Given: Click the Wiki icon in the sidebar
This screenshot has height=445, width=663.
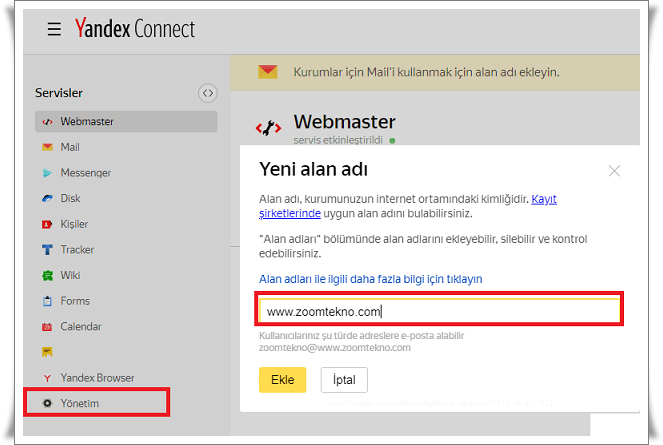Looking at the screenshot, I should (47, 276).
